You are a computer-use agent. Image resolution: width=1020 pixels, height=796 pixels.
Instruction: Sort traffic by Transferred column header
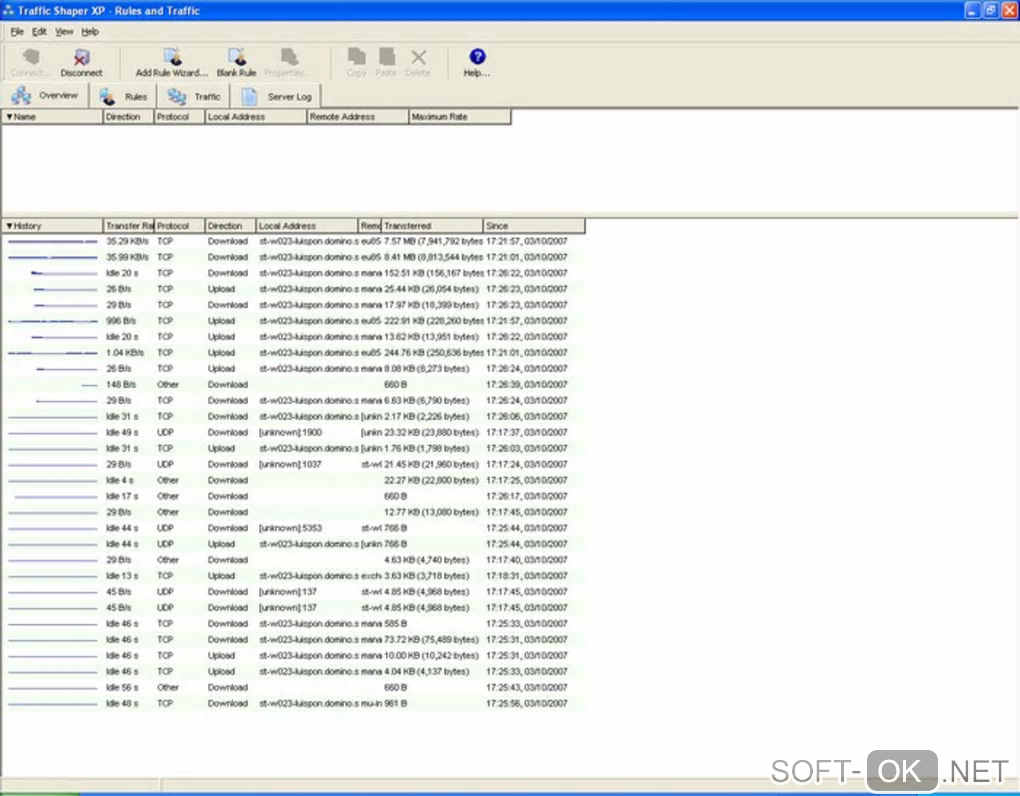(432, 226)
